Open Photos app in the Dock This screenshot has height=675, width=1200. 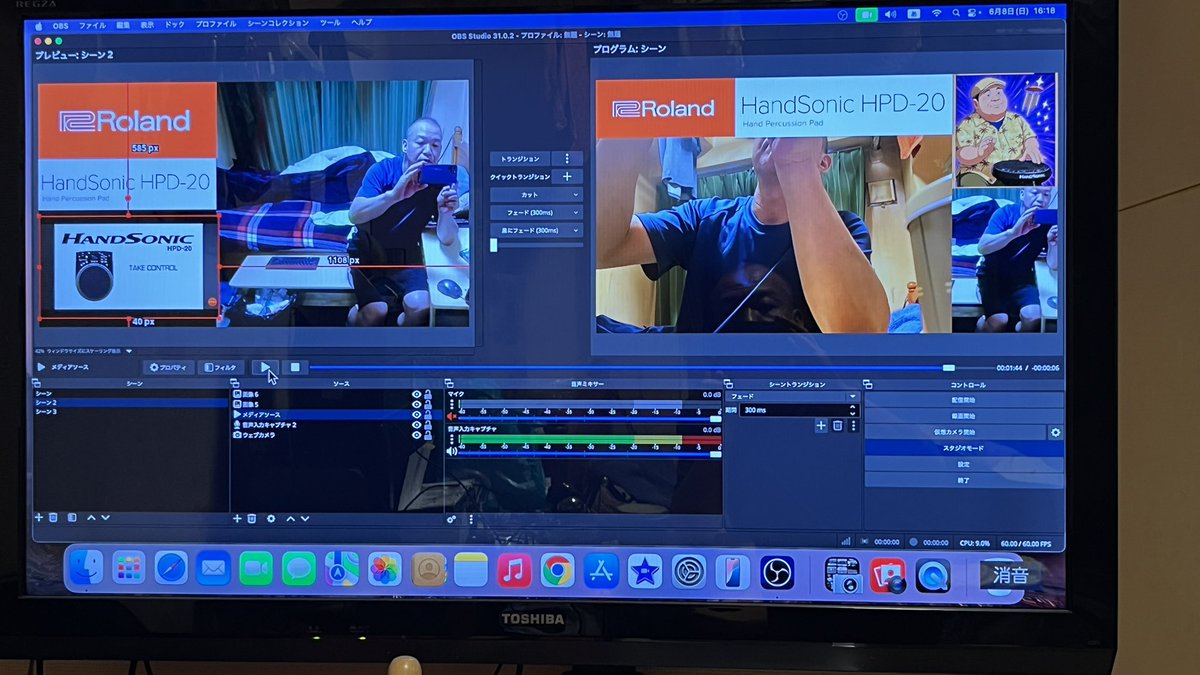click(384, 569)
